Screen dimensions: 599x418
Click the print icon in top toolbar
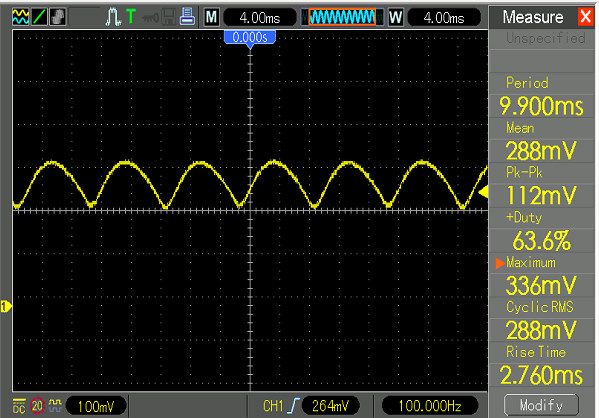[187, 16]
